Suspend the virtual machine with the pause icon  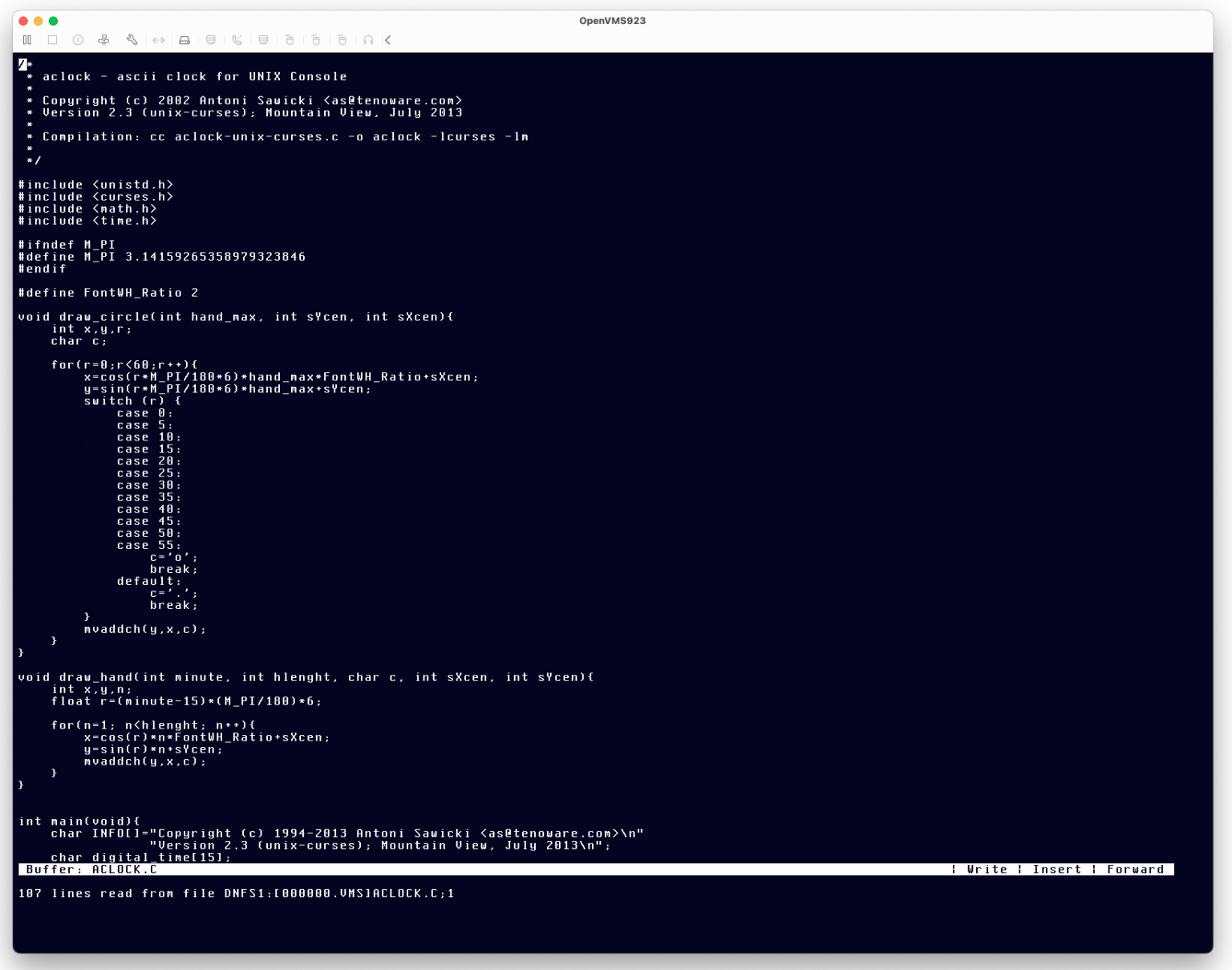pyautogui.click(x=27, y=40)
